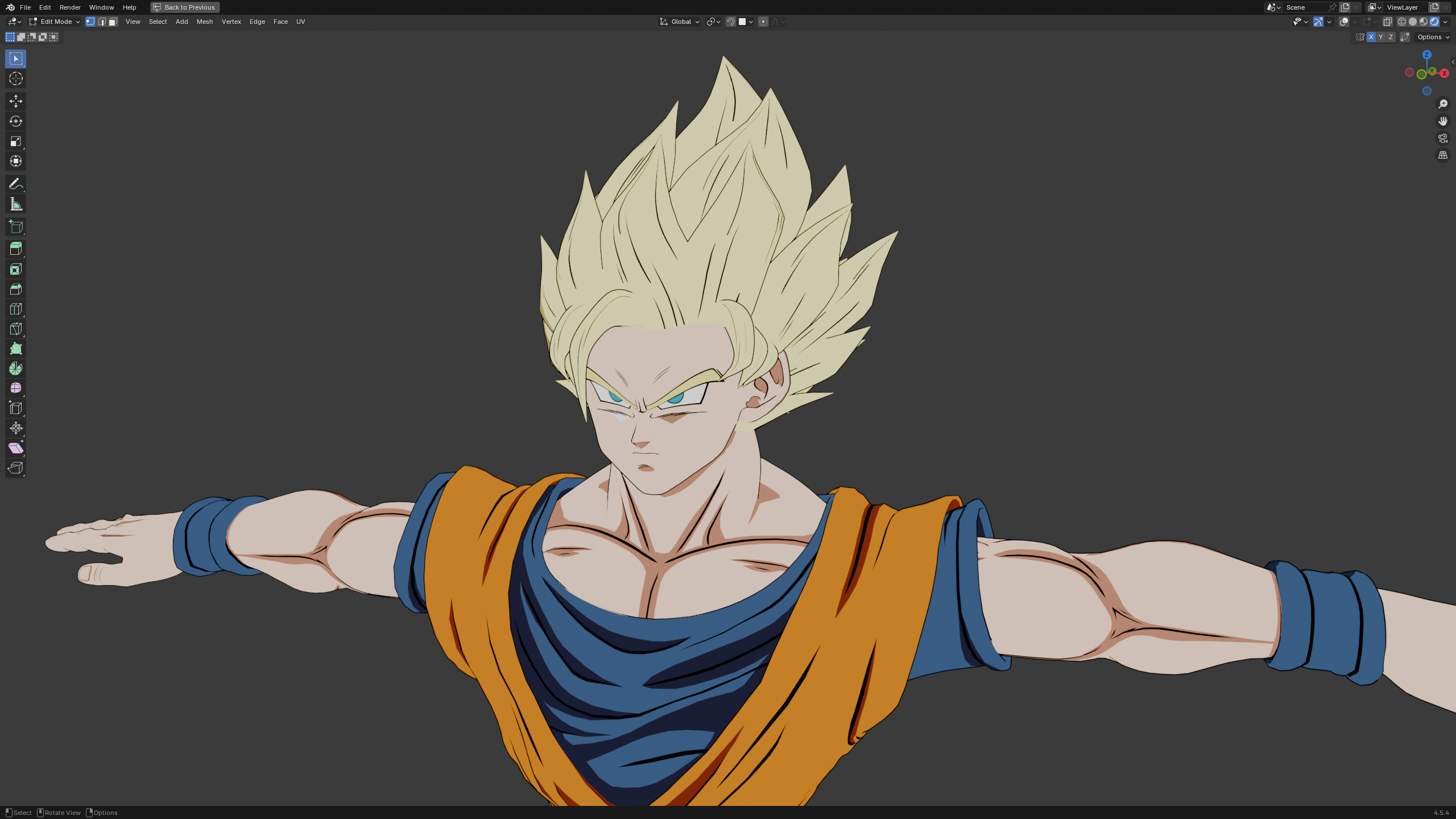Open the Edit Mode dropdown

tap(55, 22)
